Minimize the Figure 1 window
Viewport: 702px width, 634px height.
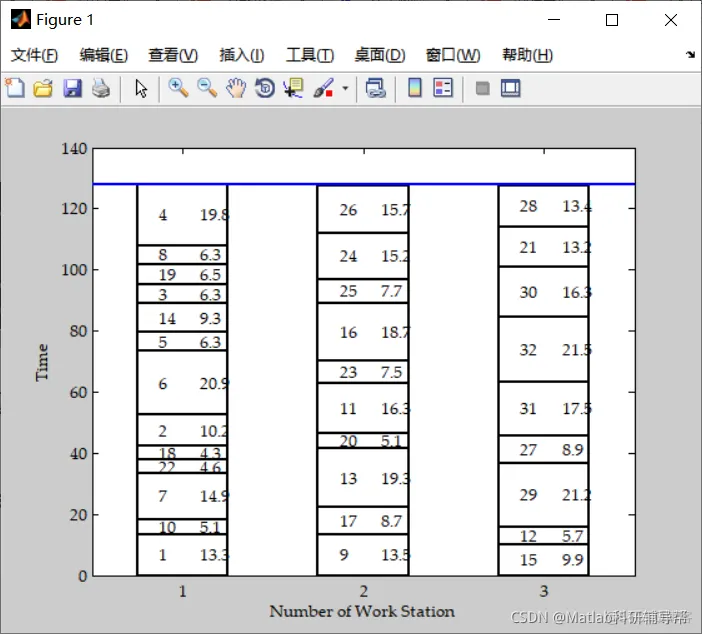point(554,20)
